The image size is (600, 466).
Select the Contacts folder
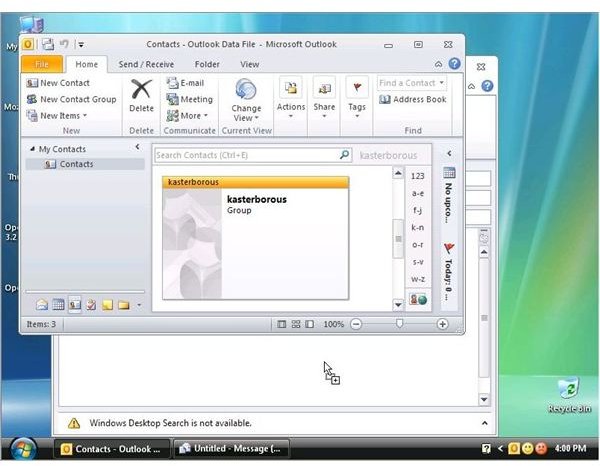tap(85, 164)
